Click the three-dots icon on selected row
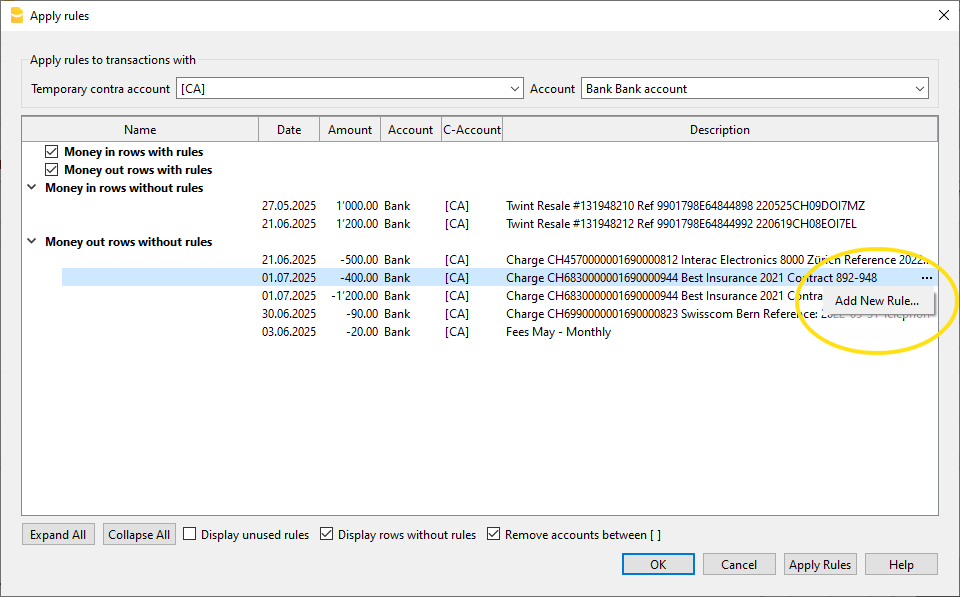The image size is (960, 597). (x=927, y=278)
